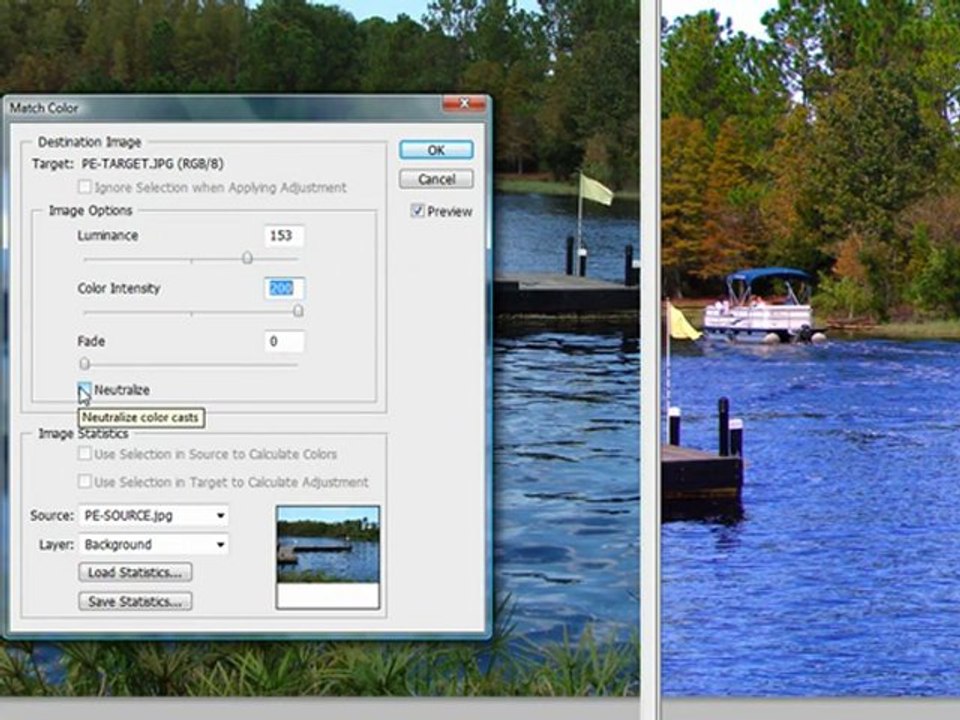Click the Neutralize color casts tooltip
This screenshot has width=960, height=720.
(x=141, y=418)
